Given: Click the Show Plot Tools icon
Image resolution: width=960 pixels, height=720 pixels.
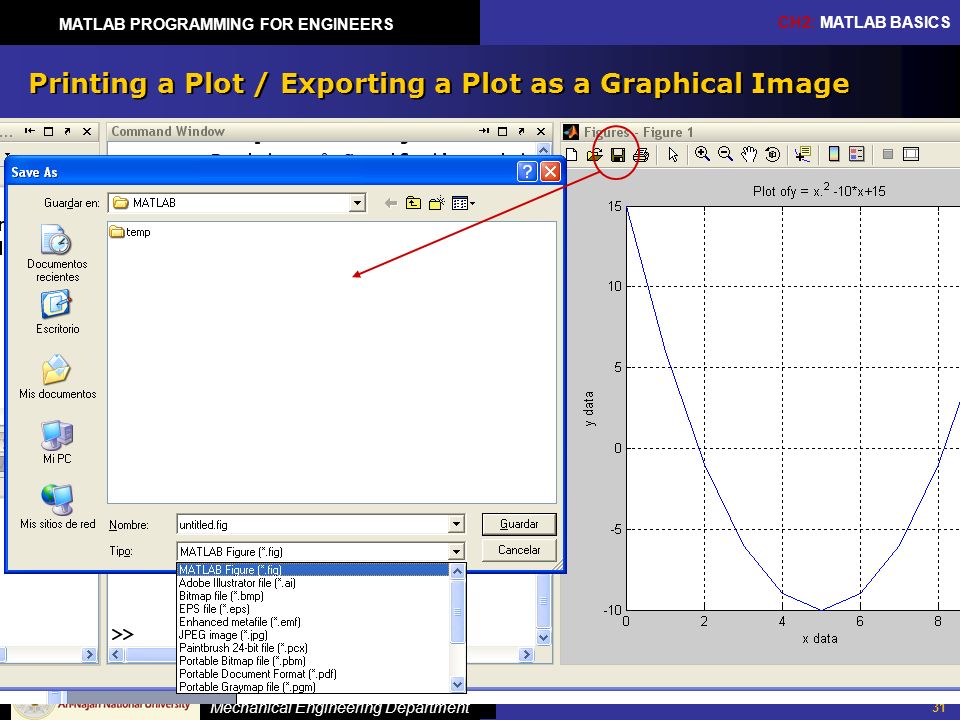Looking at the screenshot, I should tap(911, 154).
